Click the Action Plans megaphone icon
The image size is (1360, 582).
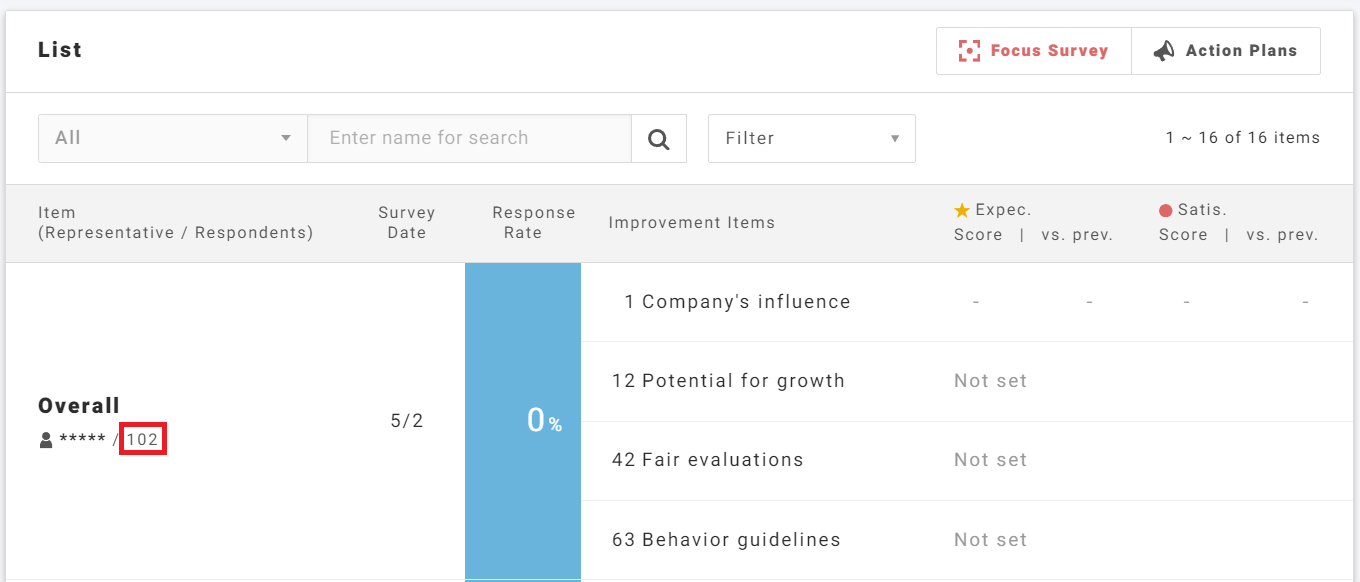click(x=1164, y=51)
